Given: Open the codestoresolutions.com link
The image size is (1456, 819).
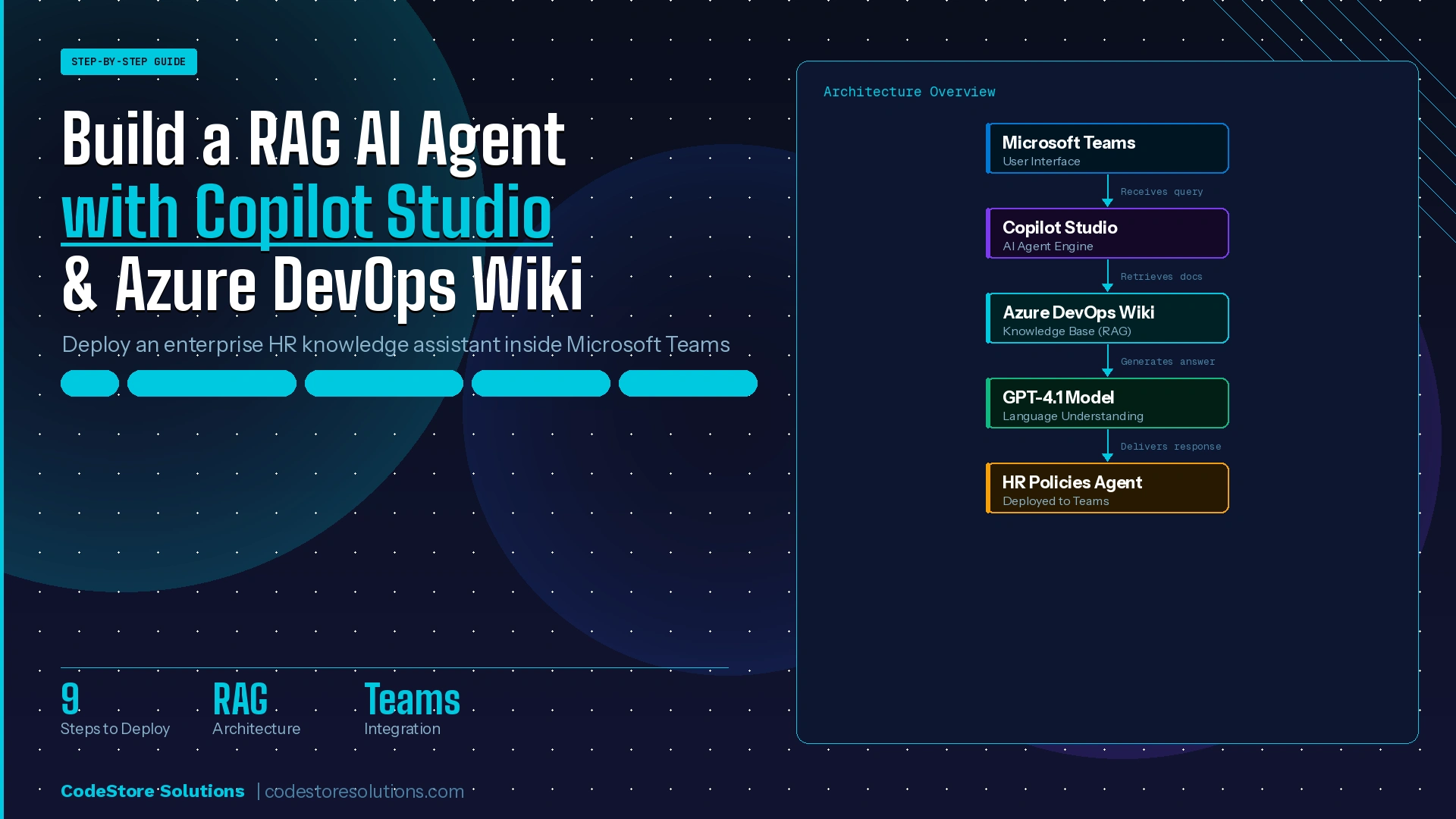Looking at the screenshot, I should pyautogui.click(x=363, y=791).
